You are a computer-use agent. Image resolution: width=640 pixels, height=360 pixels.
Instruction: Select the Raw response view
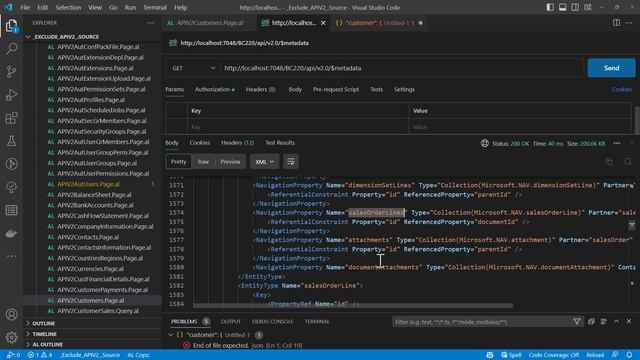point(203,162)
